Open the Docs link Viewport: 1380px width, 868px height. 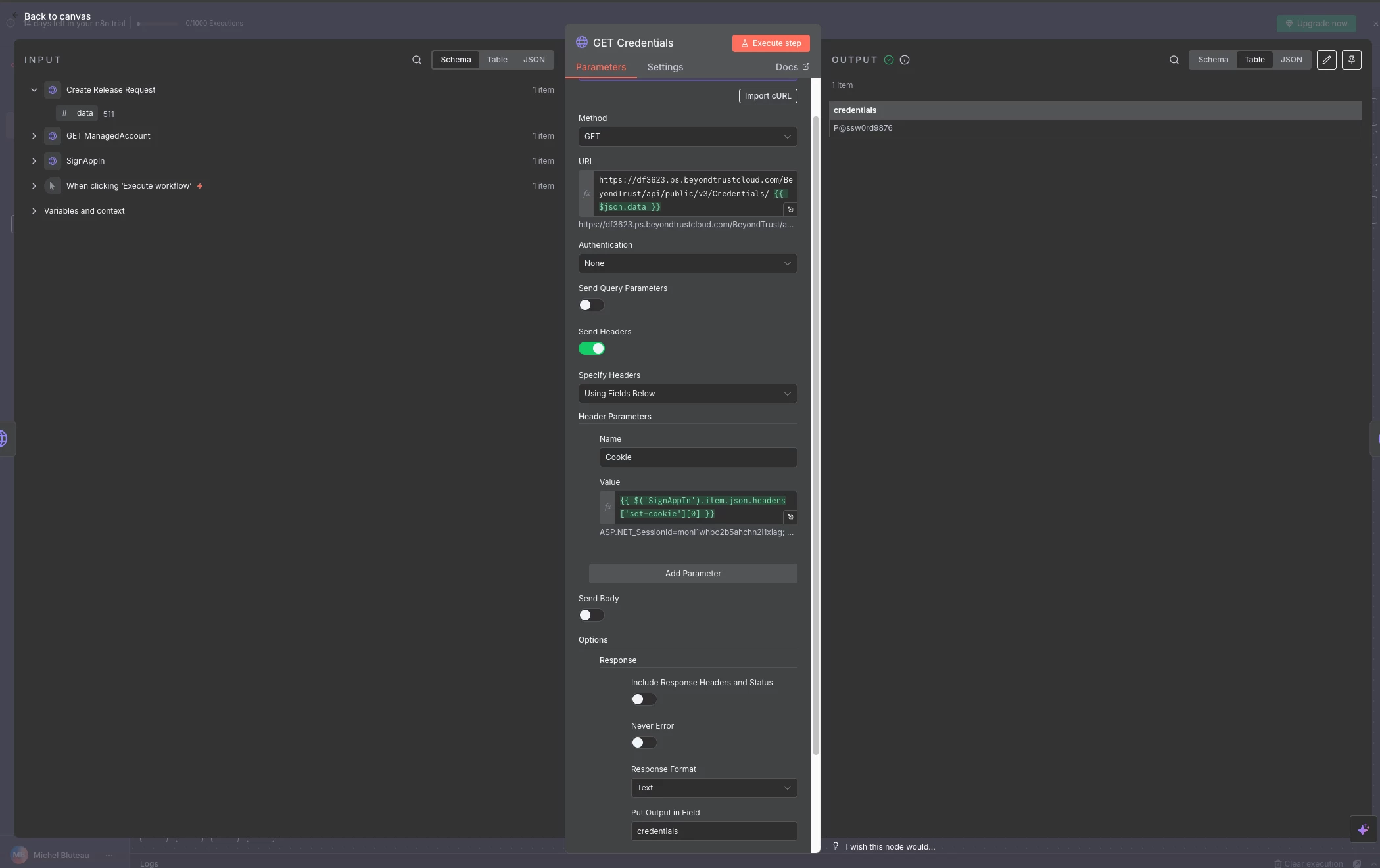pyautogui.click(x=792, y=67)
